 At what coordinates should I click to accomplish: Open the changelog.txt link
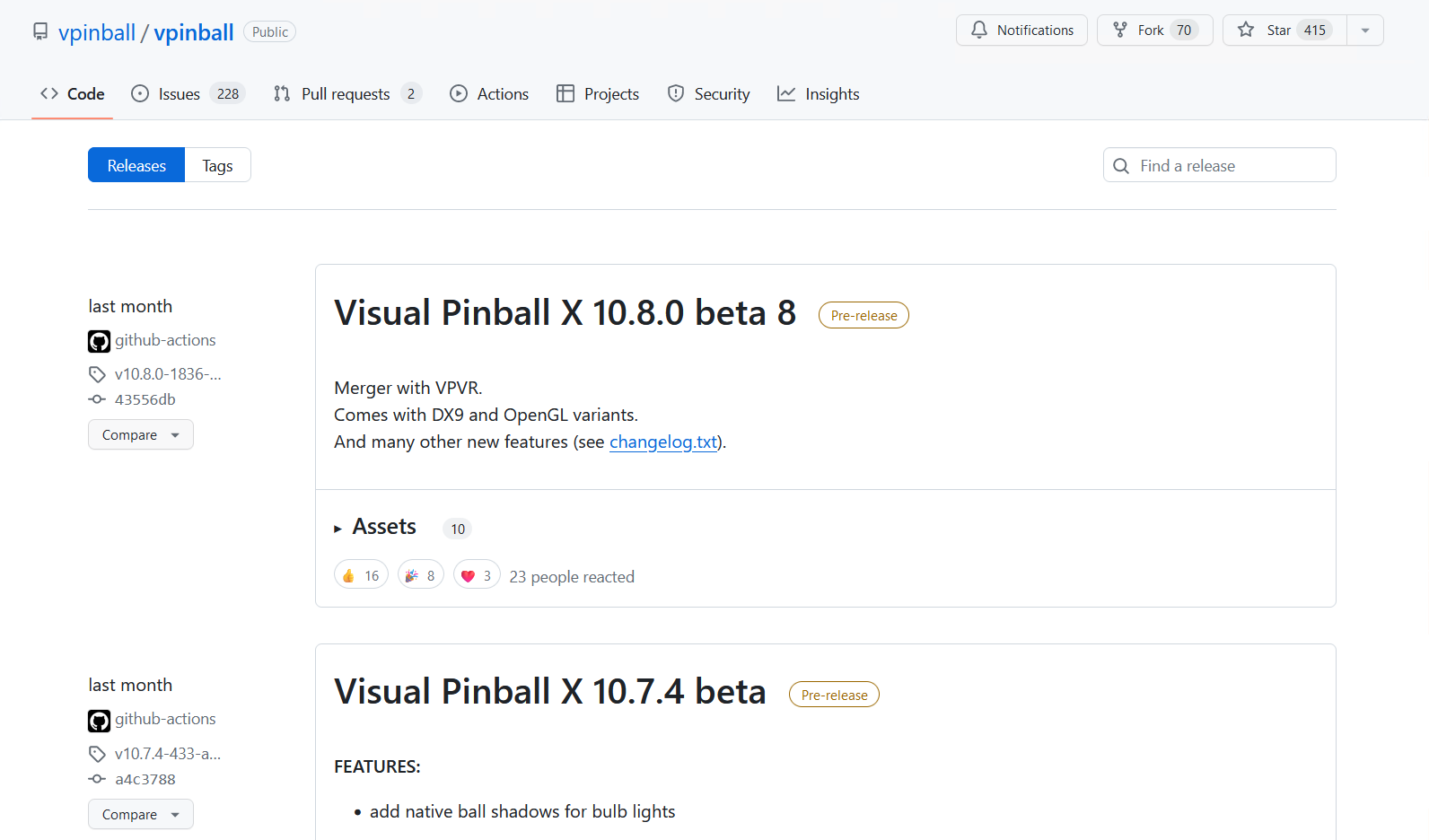click(663, 442)
